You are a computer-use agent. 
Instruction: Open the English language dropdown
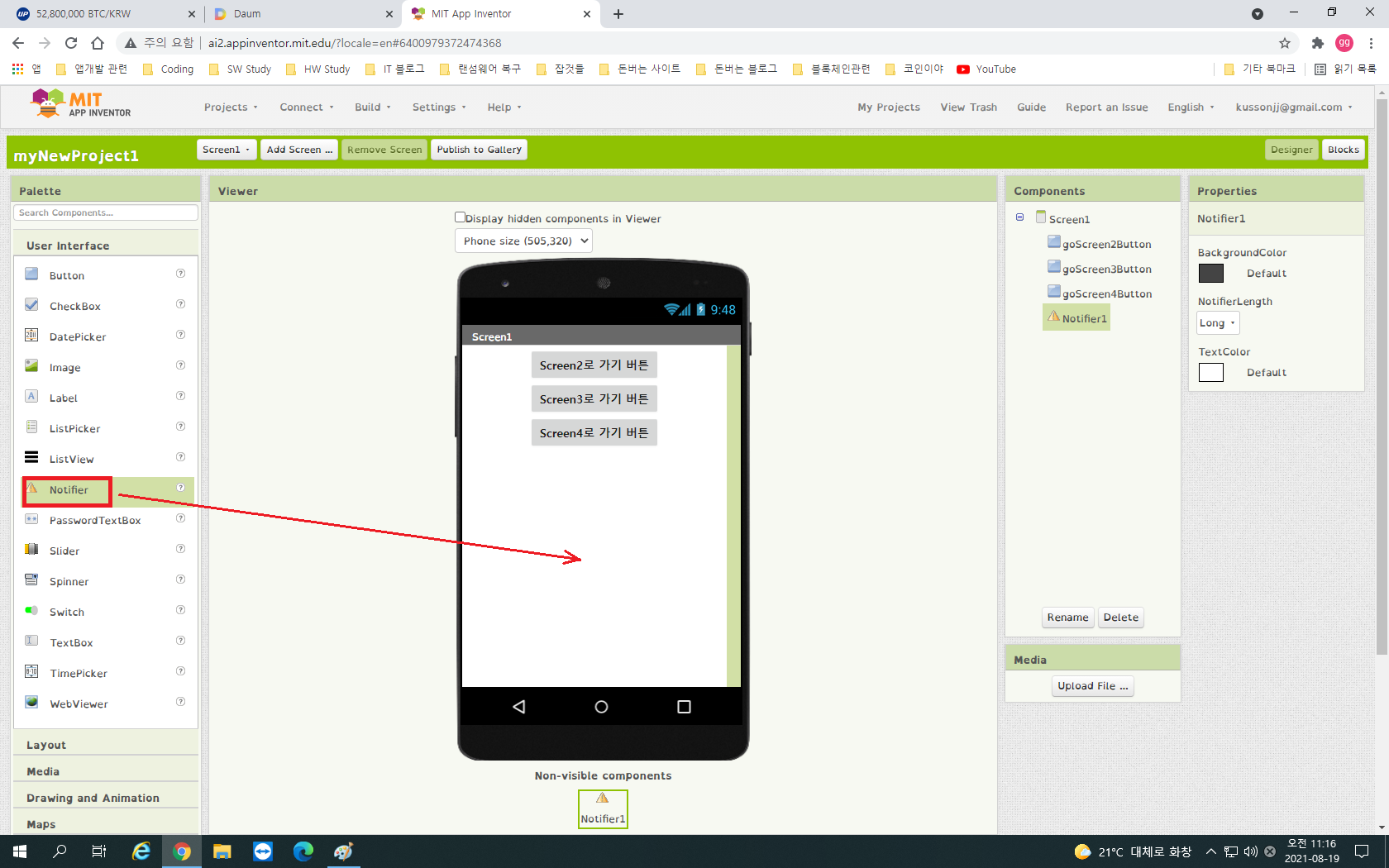[x=1191, y=107]
